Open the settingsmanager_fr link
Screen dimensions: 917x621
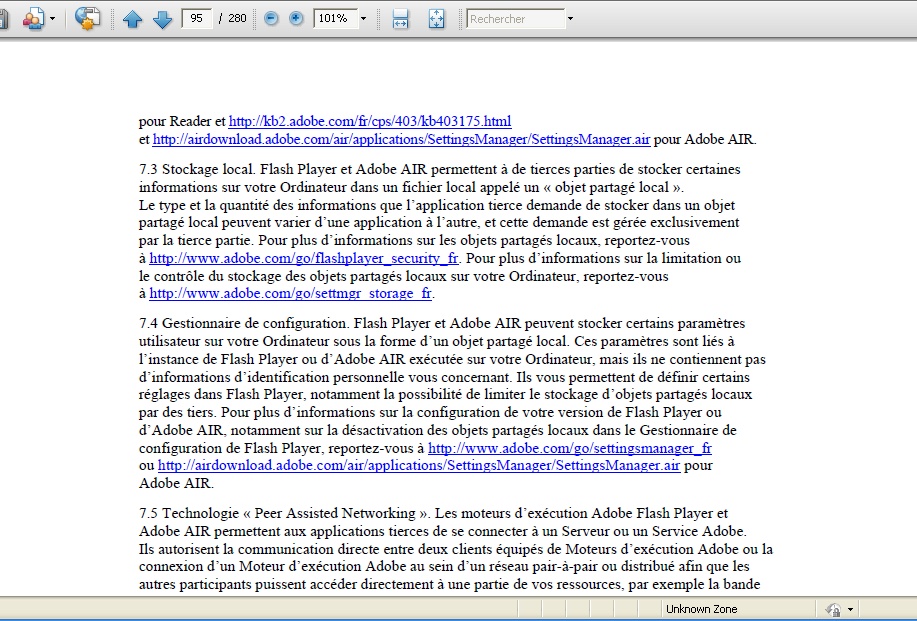570,448
